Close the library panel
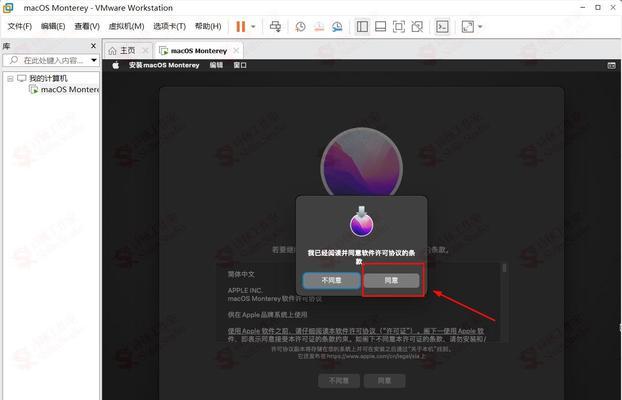This screenshot has height=400, width=622. (x=94, y=46)
